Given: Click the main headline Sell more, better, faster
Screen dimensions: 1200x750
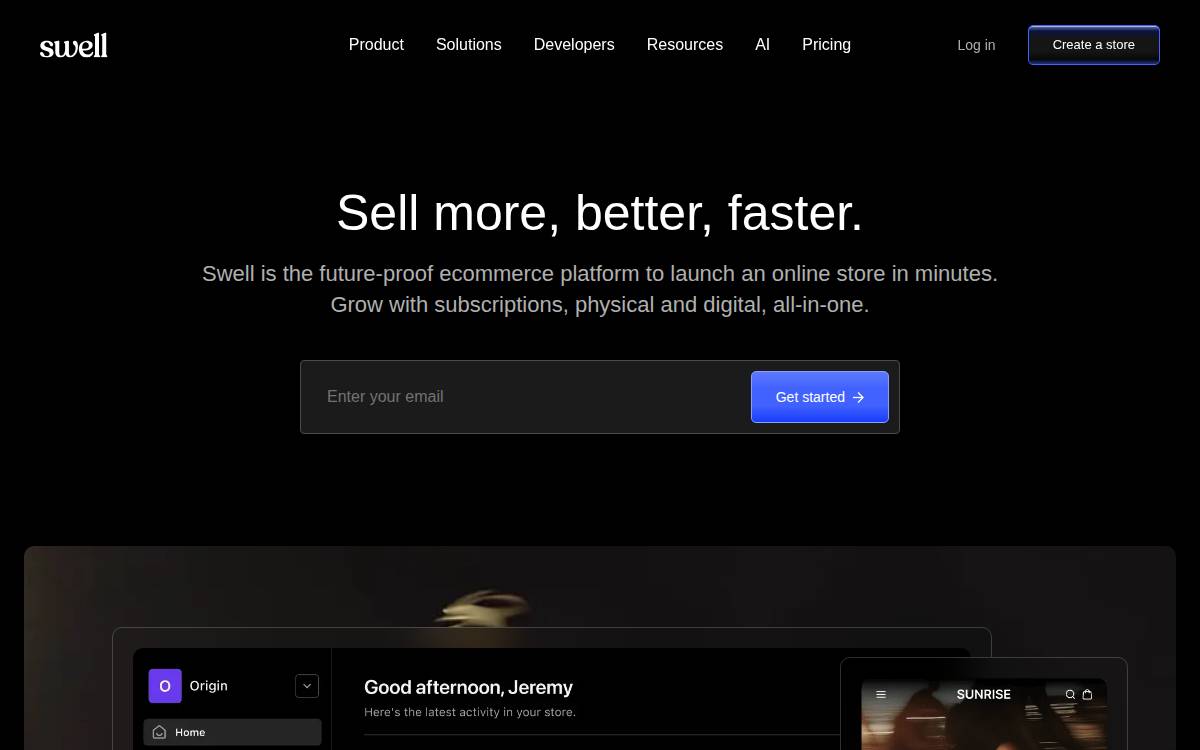Looking at the screenshot, I should coord(600,213).
